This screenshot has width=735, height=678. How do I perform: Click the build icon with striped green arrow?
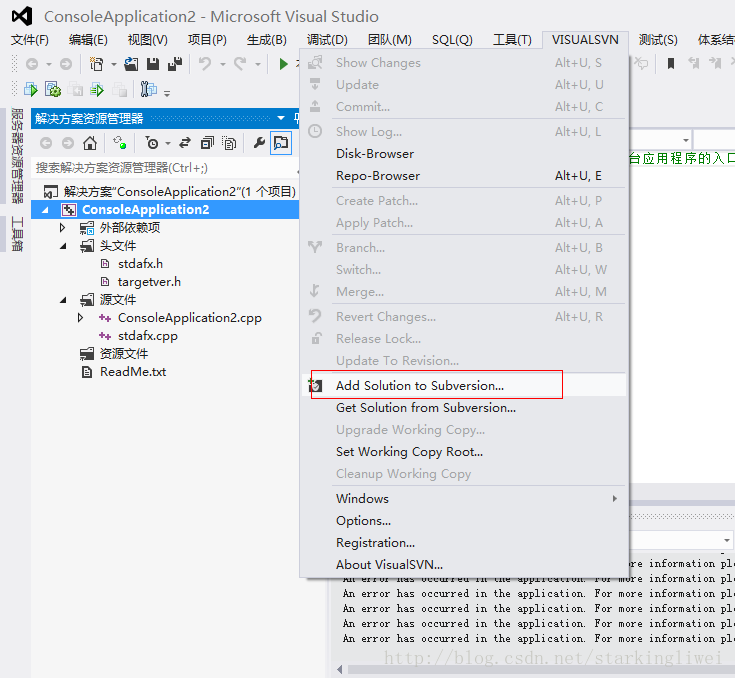97,89
